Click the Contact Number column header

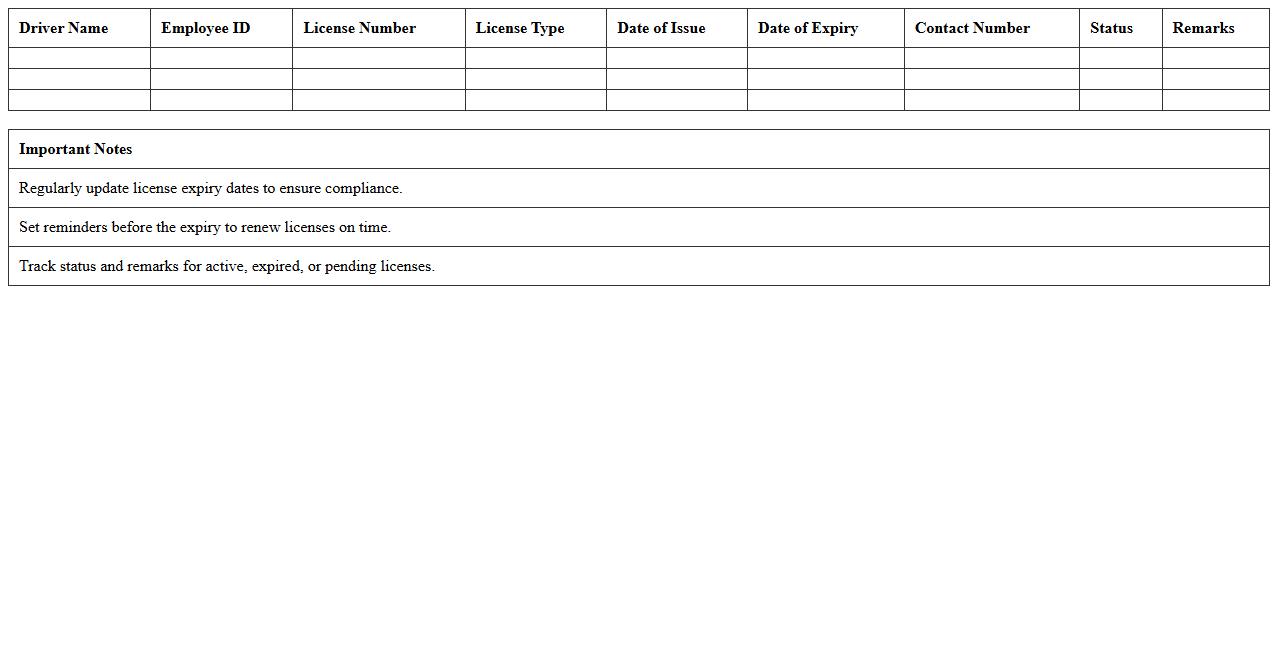point(971,28)
